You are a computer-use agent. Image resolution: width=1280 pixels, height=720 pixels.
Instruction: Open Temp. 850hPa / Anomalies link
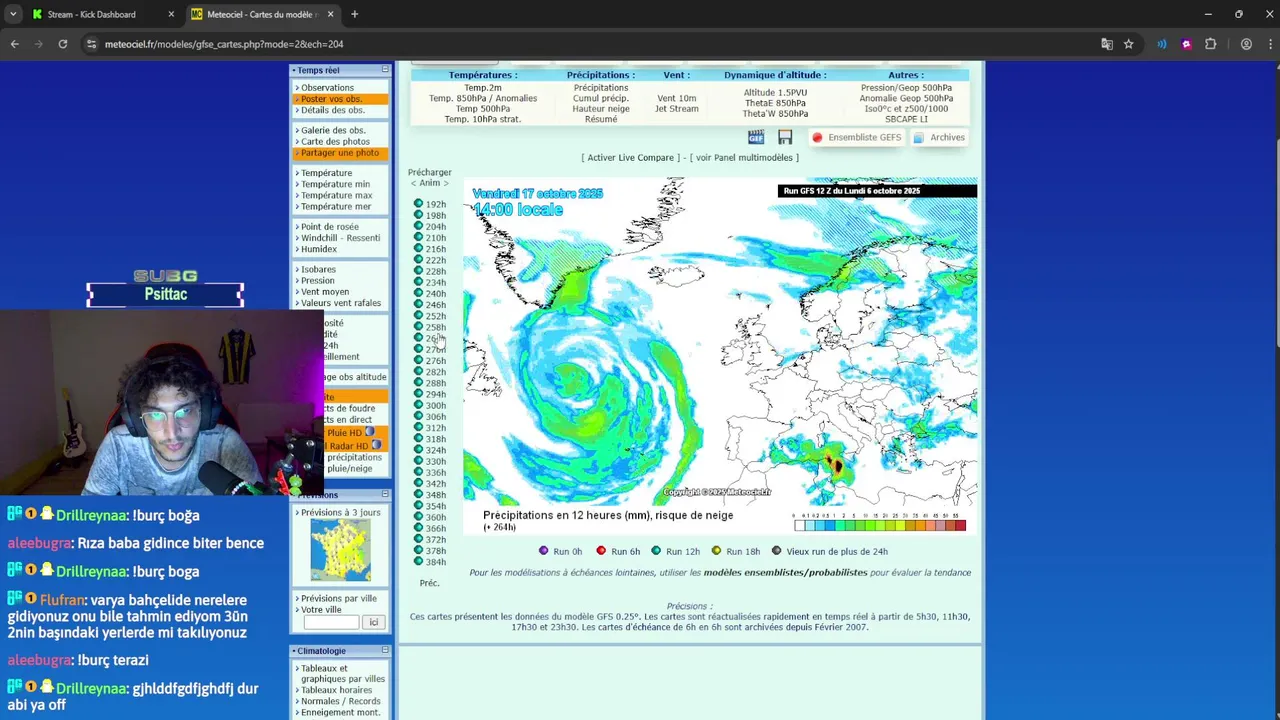tap(483, 98)
